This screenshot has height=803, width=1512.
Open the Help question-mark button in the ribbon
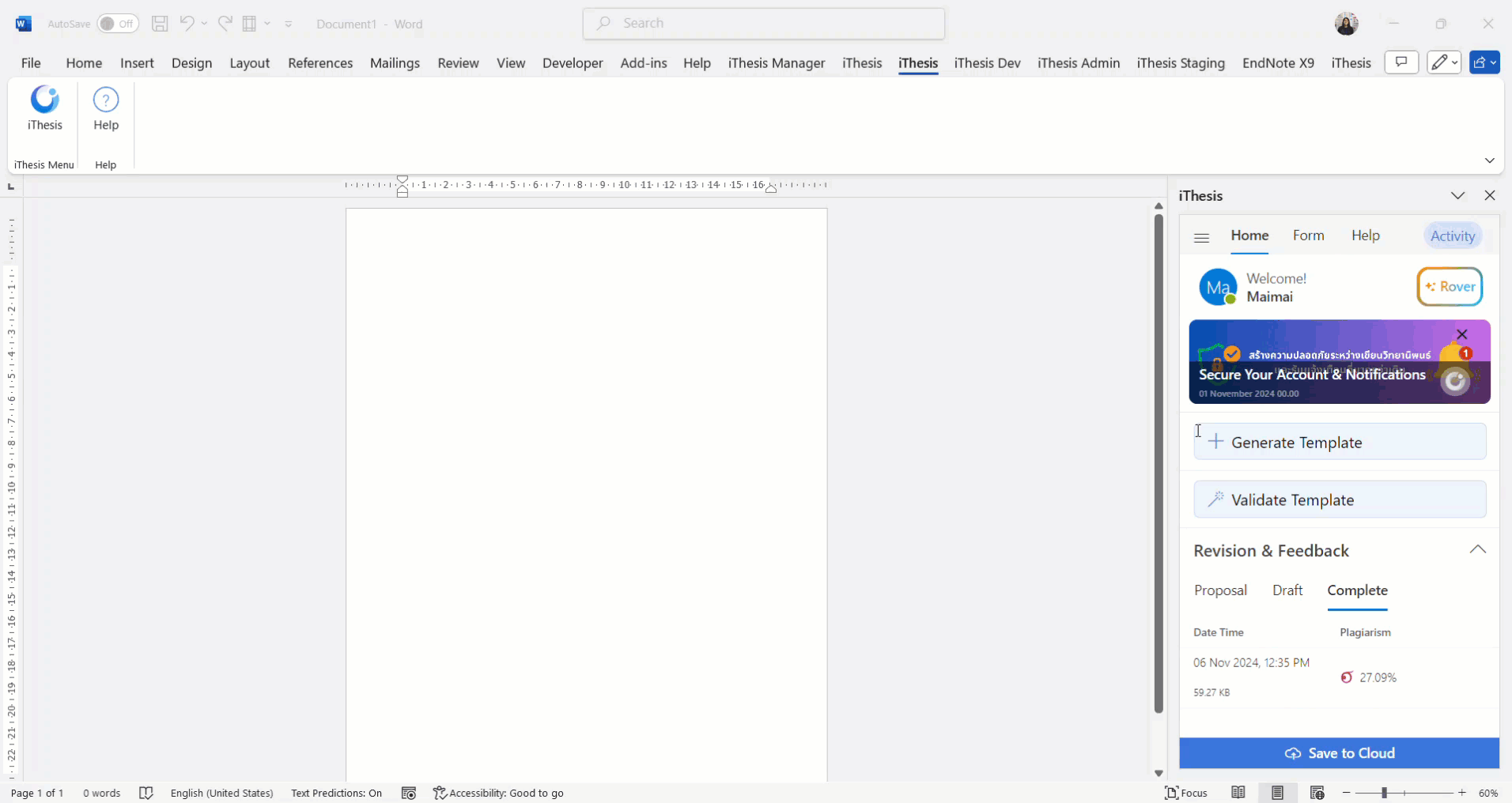pyautogui.click(x=106, y=109)
